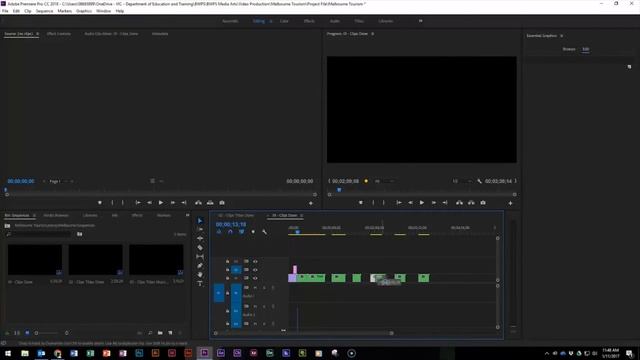Add marker in the Source monitor
Screen dimensions: 640x360
(100, 202)
